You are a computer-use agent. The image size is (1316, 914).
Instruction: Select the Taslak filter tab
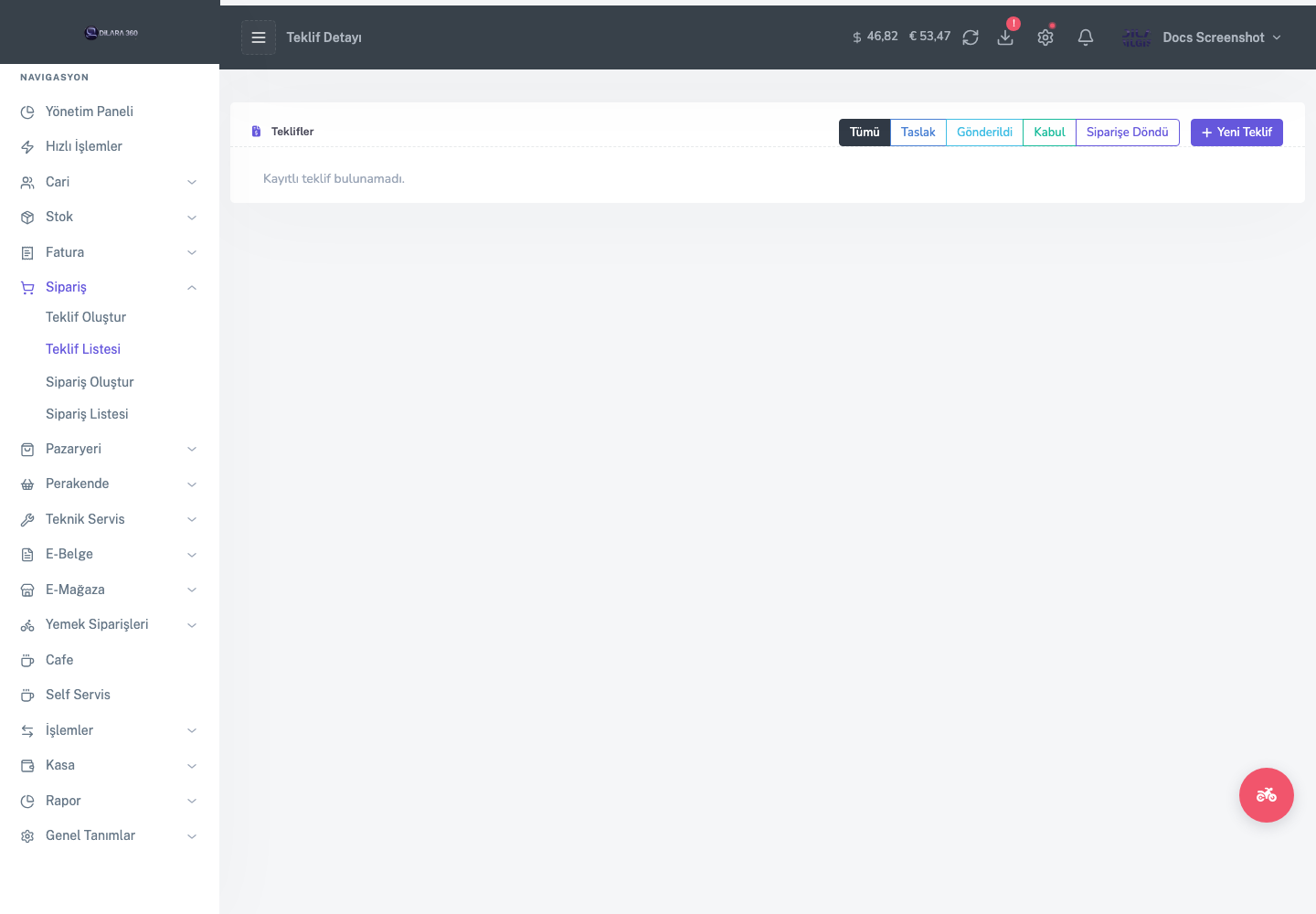point(918,133)
